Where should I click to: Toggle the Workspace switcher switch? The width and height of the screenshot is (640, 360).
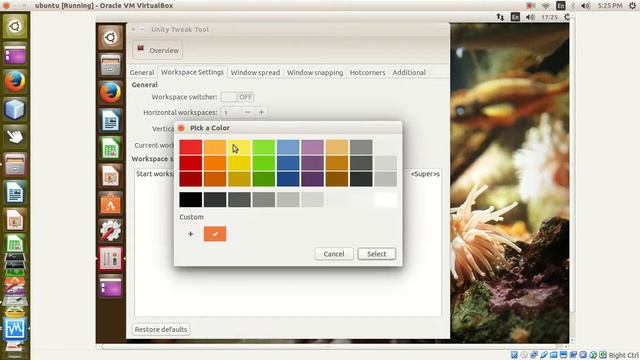coord(238,97)
